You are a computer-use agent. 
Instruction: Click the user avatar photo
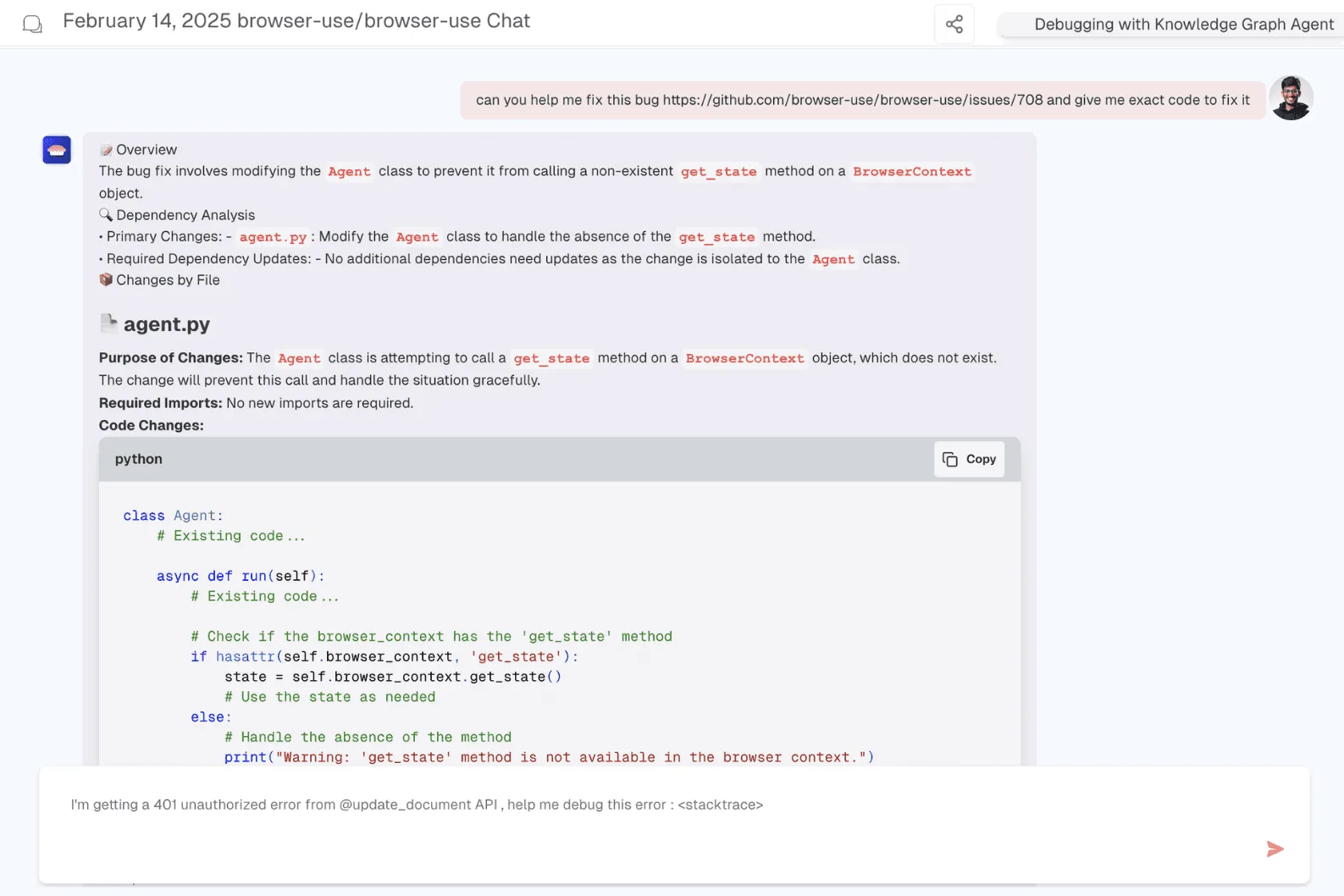pos(1291,98)
